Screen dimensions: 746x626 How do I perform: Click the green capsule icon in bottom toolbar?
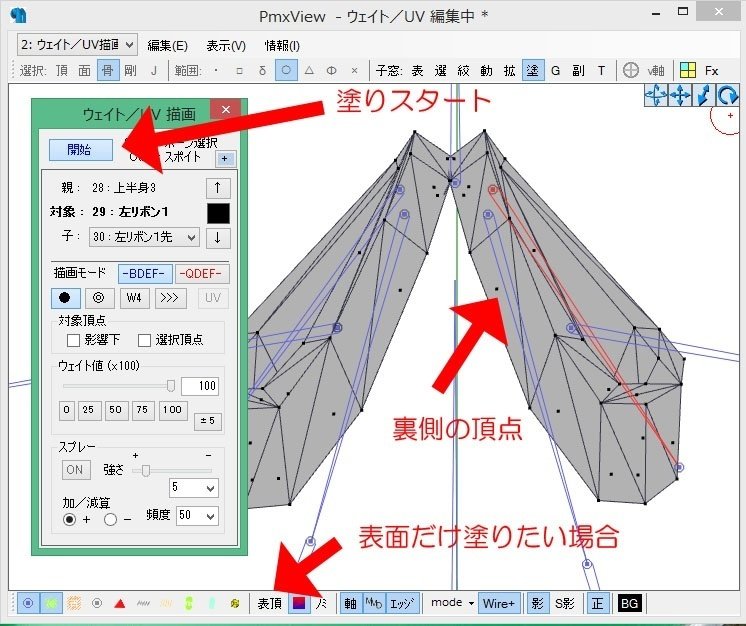point(189,604)
